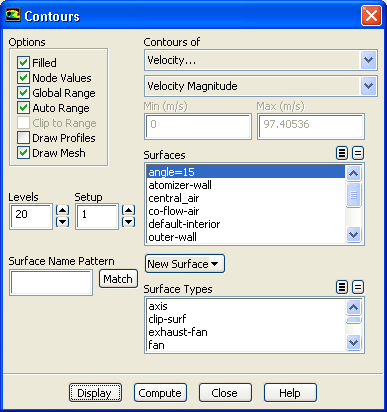Select atomizer-wall surface
387x412 pixels.
click(246, 185)
